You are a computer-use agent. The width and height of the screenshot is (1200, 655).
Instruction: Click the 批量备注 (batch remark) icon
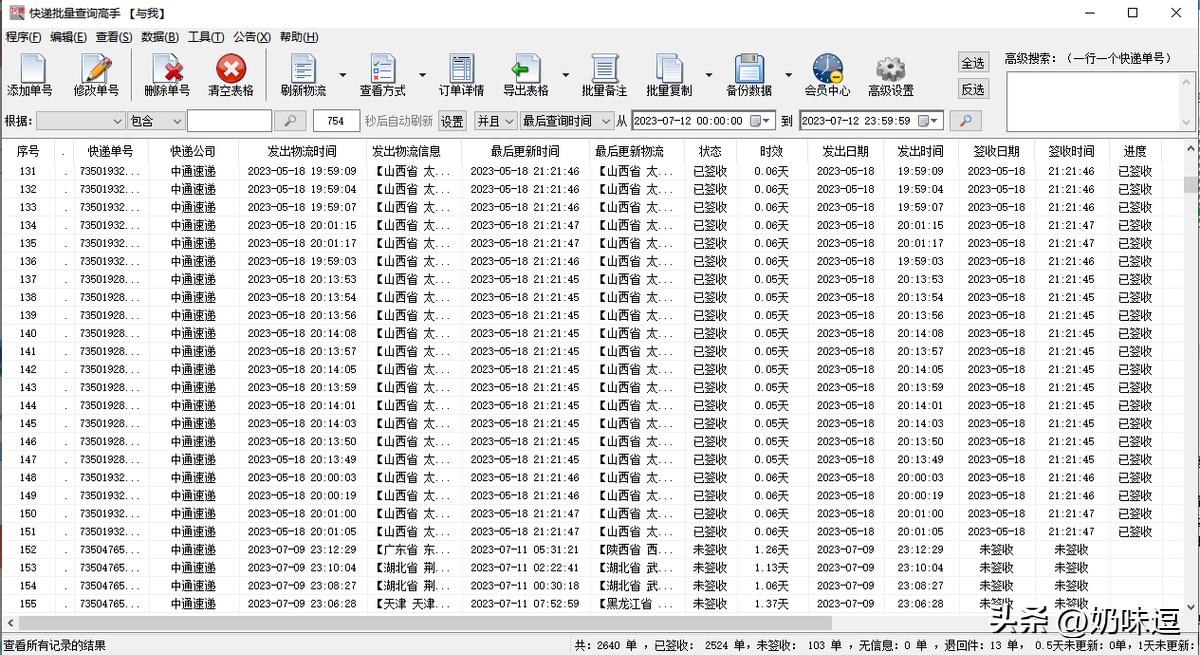[x=605, y=70]
